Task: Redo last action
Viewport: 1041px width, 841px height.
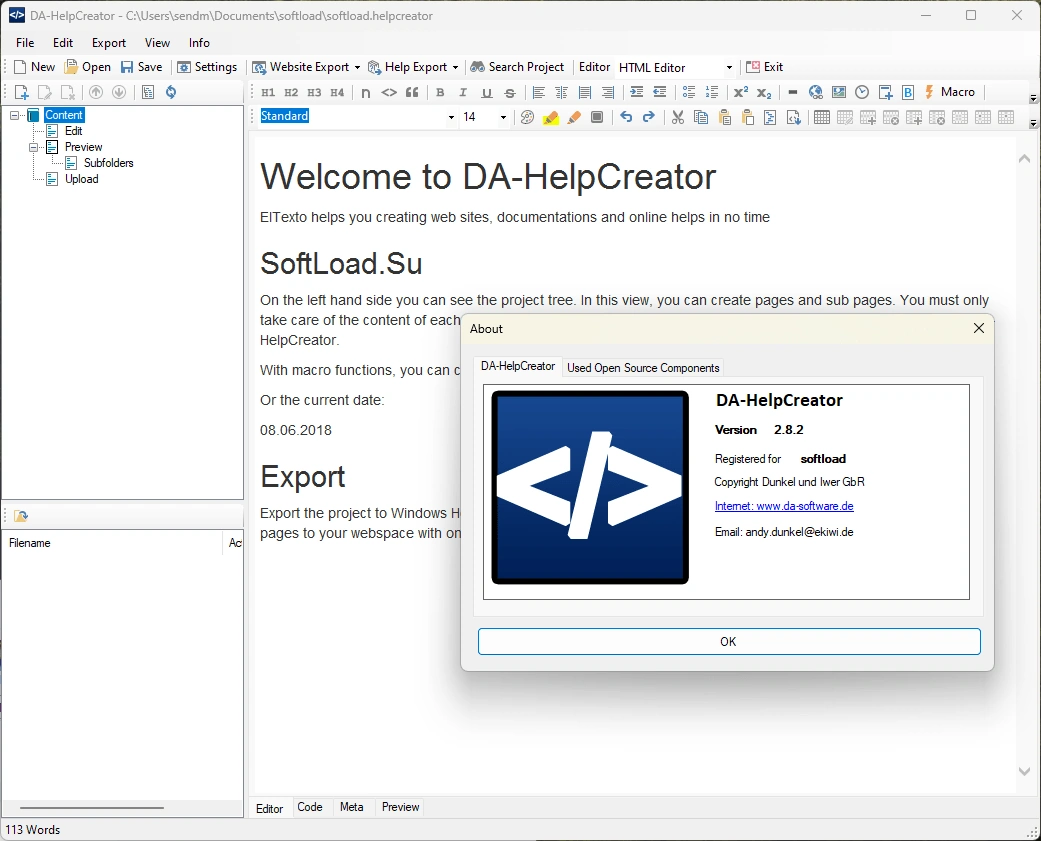Action: (x=649, y=117)
